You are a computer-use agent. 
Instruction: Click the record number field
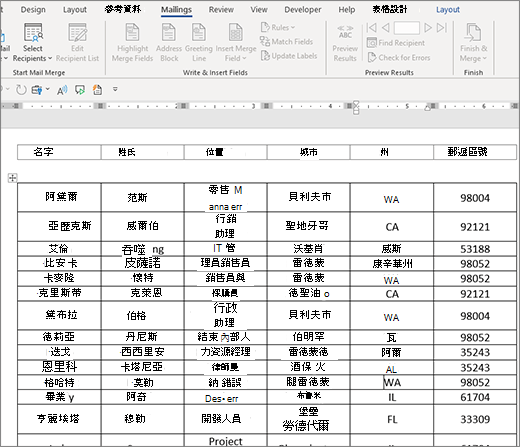(x=406, y=28)
